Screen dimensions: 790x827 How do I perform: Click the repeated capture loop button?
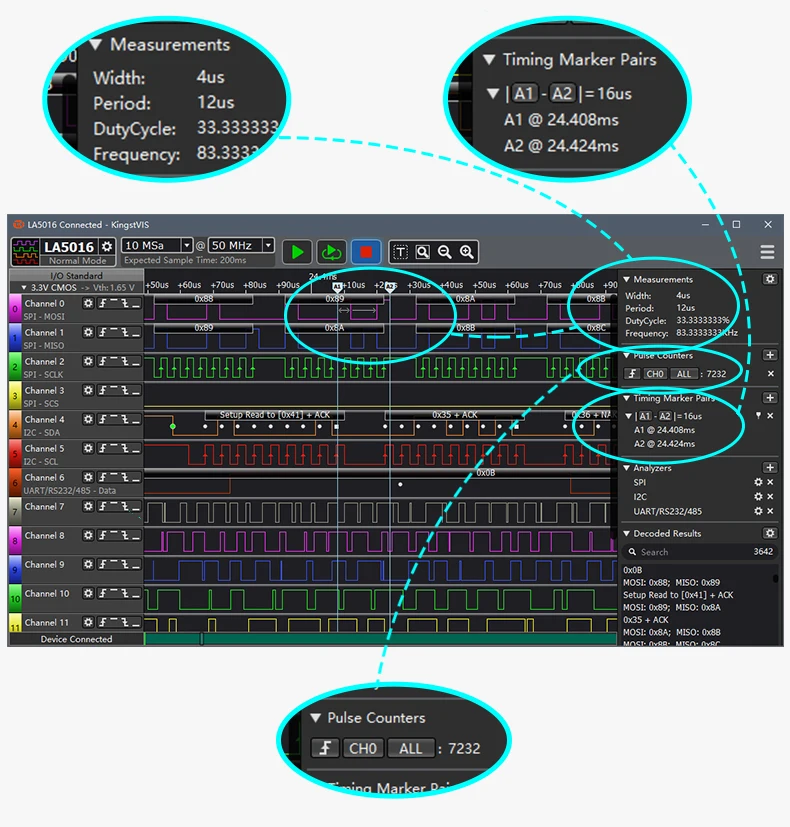coord(331,252)
